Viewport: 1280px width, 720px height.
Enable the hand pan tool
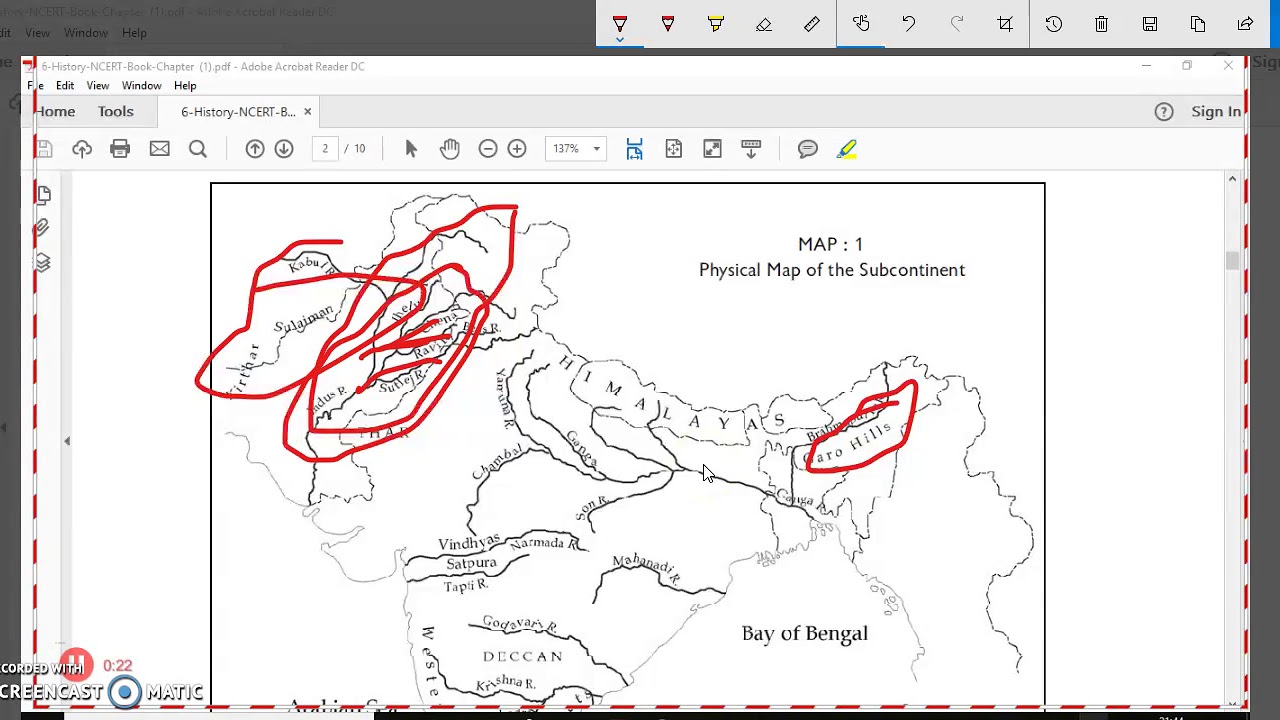450,149
